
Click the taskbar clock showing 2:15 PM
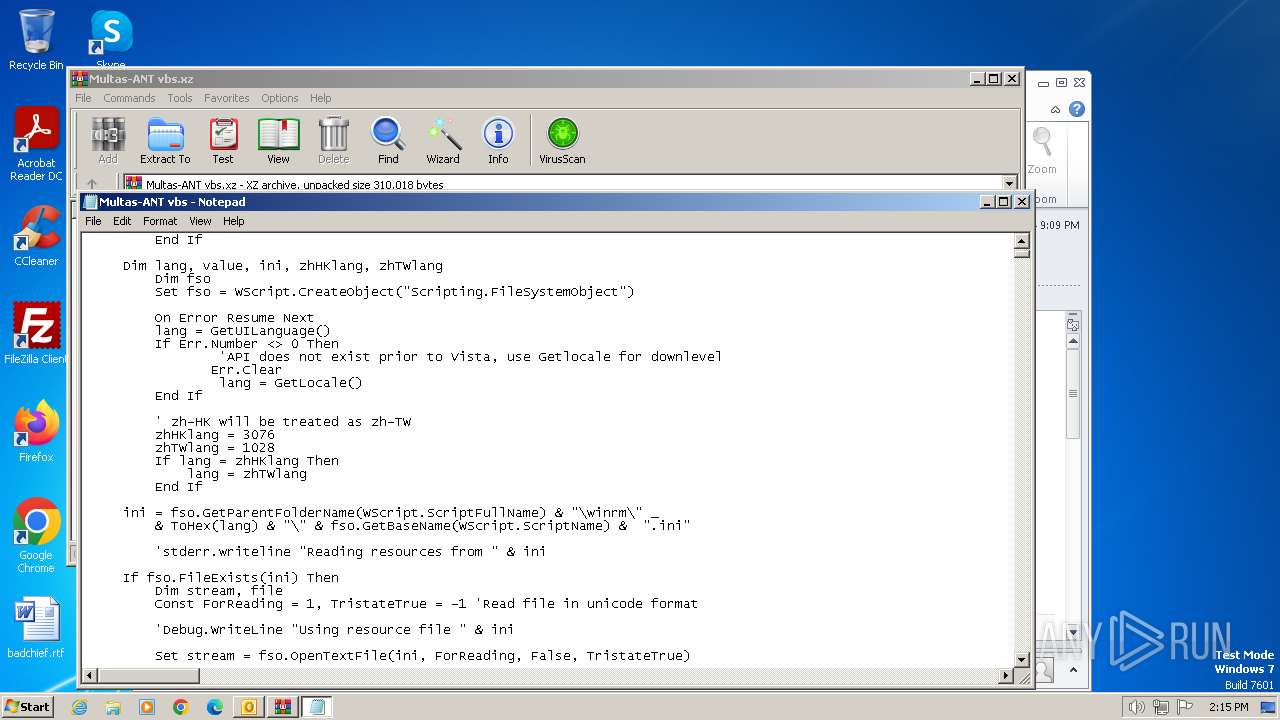pos(1228,707)
